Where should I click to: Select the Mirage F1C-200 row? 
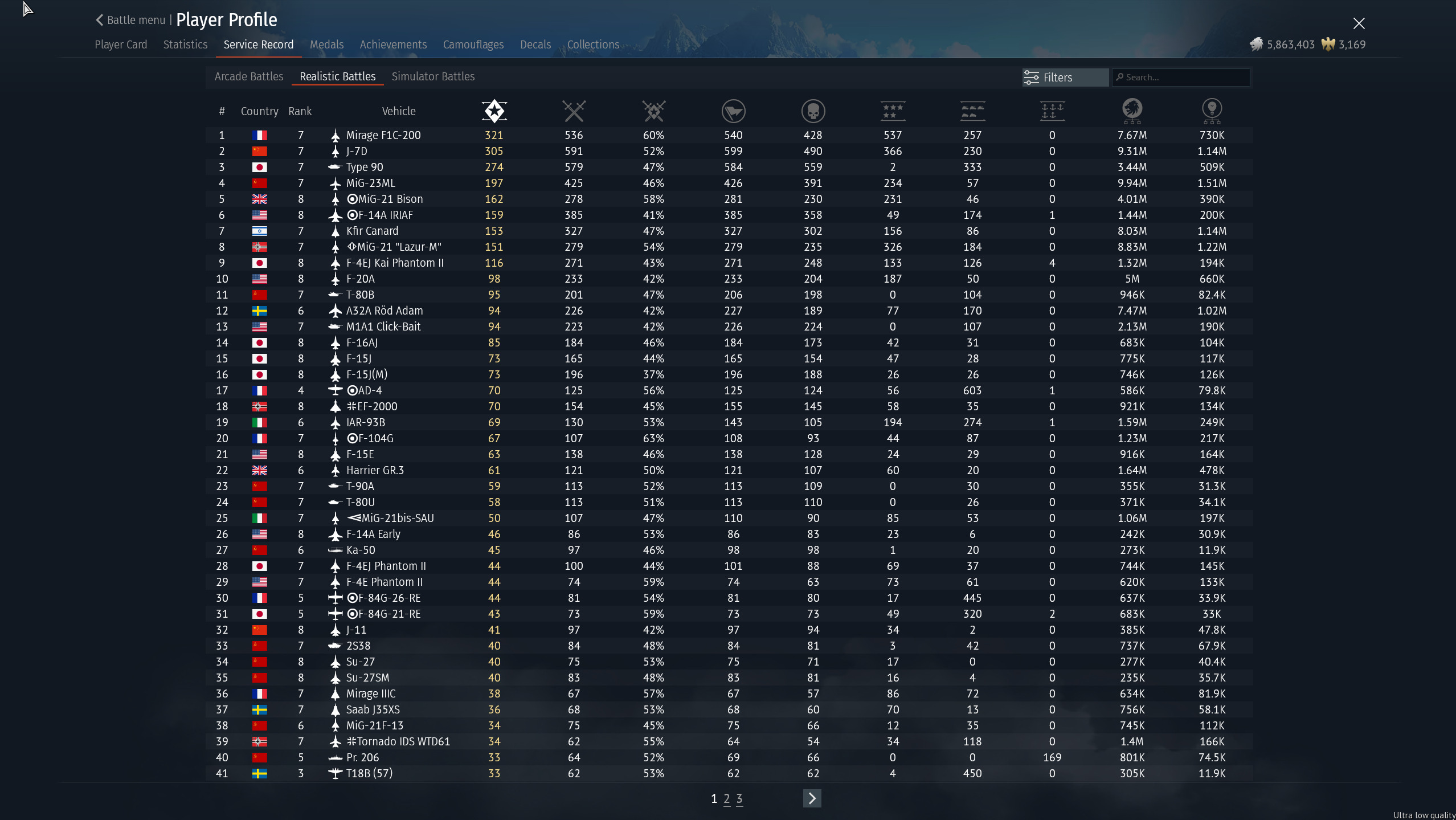(383, 135)
